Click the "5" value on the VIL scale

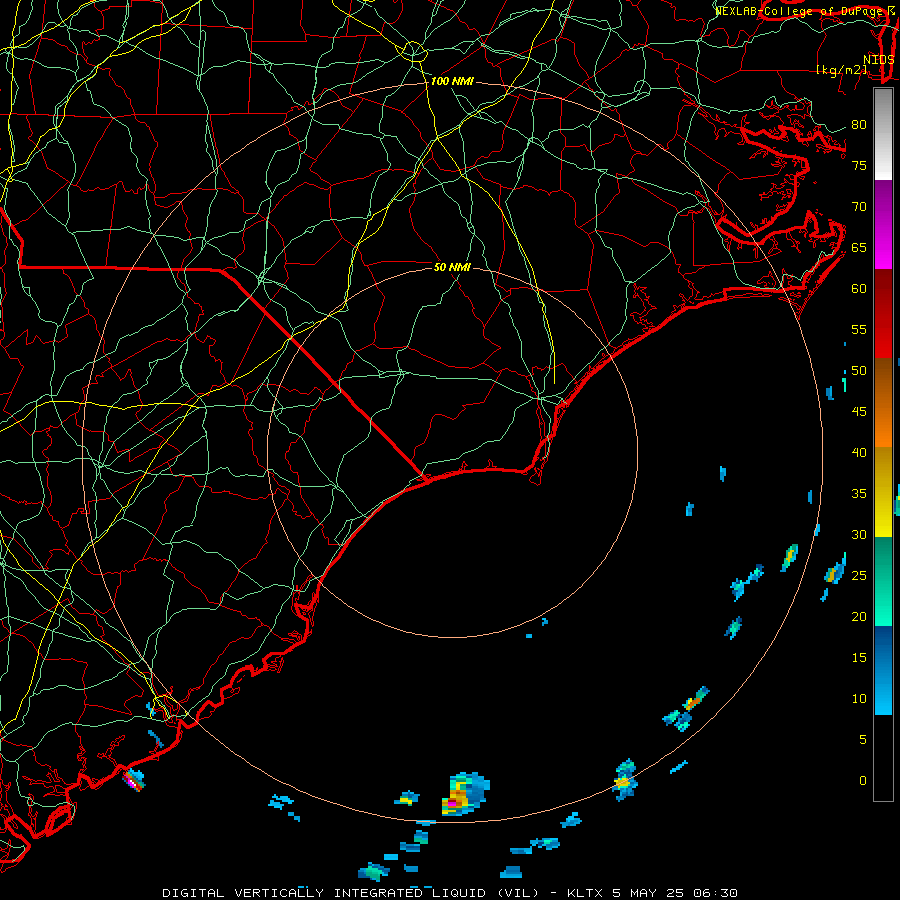click(863, 739)
